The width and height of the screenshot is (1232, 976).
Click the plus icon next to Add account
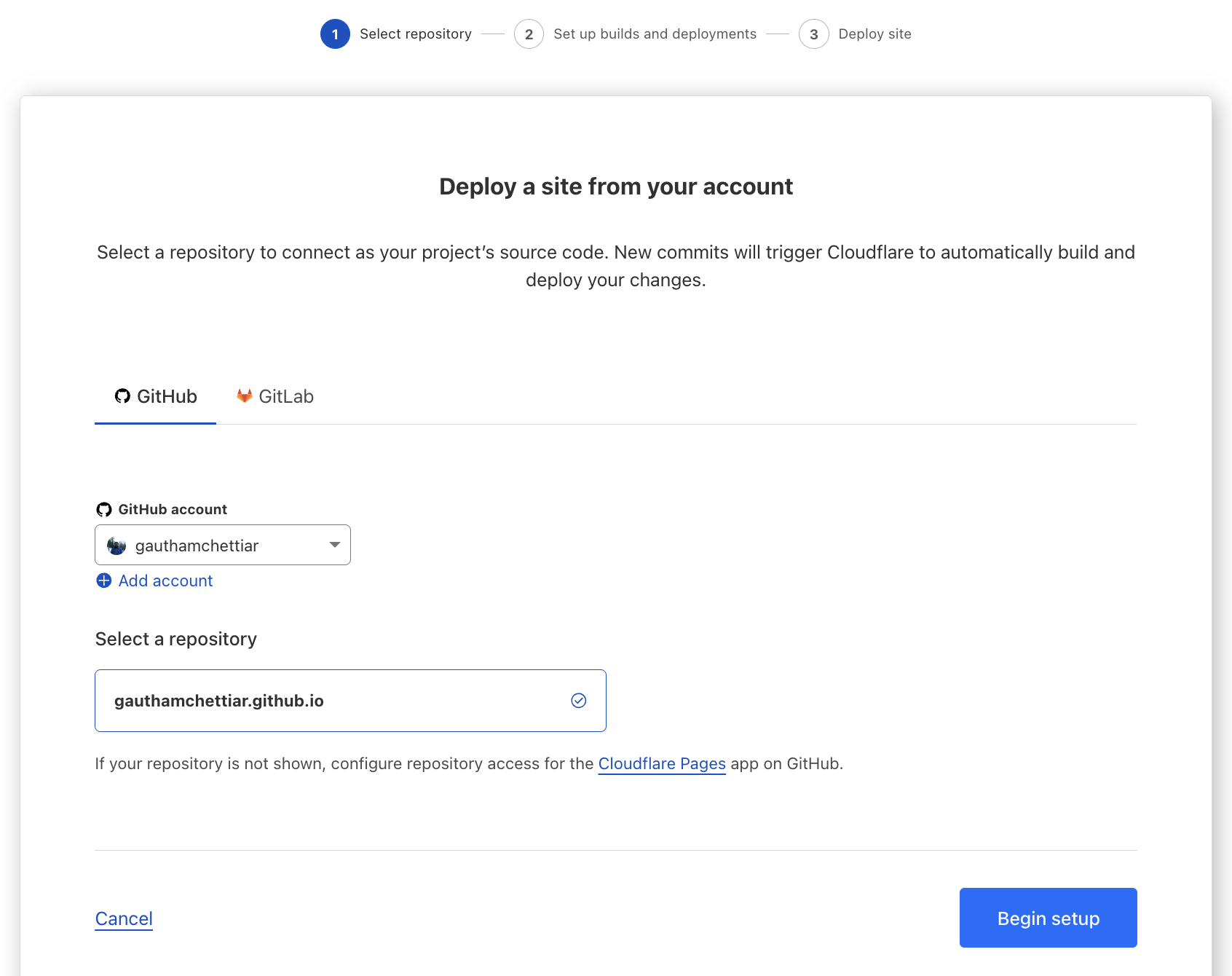(103, 581)
